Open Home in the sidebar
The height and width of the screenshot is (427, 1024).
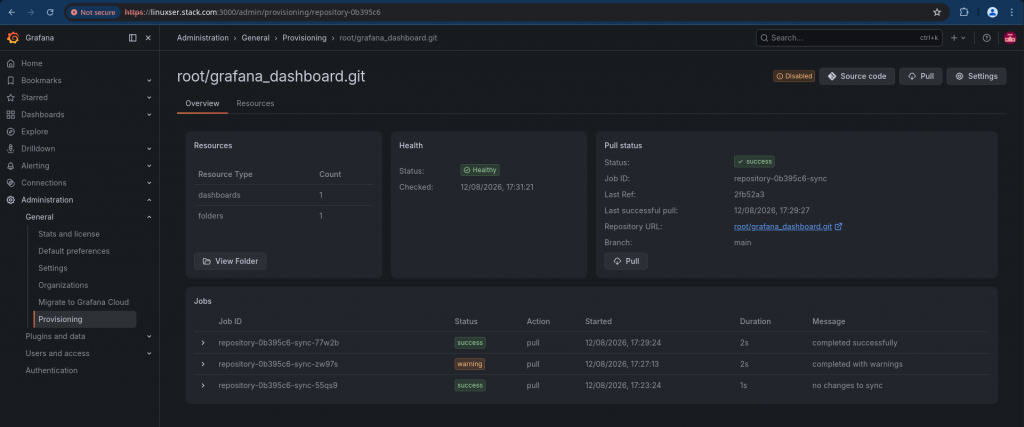31,63
